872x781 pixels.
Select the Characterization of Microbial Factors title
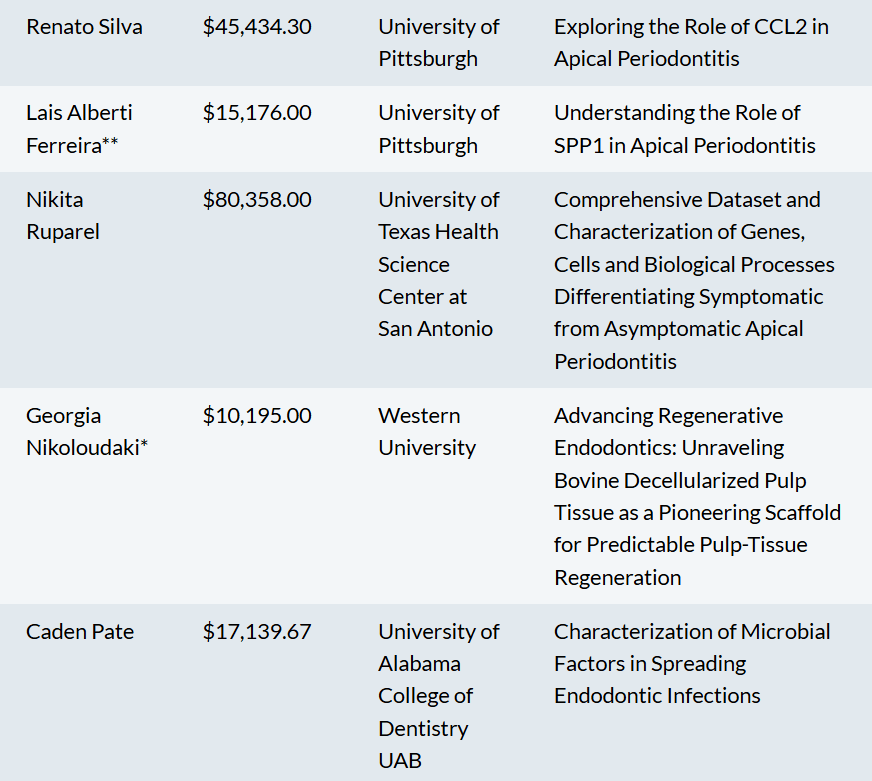click(x=692, y=663)
